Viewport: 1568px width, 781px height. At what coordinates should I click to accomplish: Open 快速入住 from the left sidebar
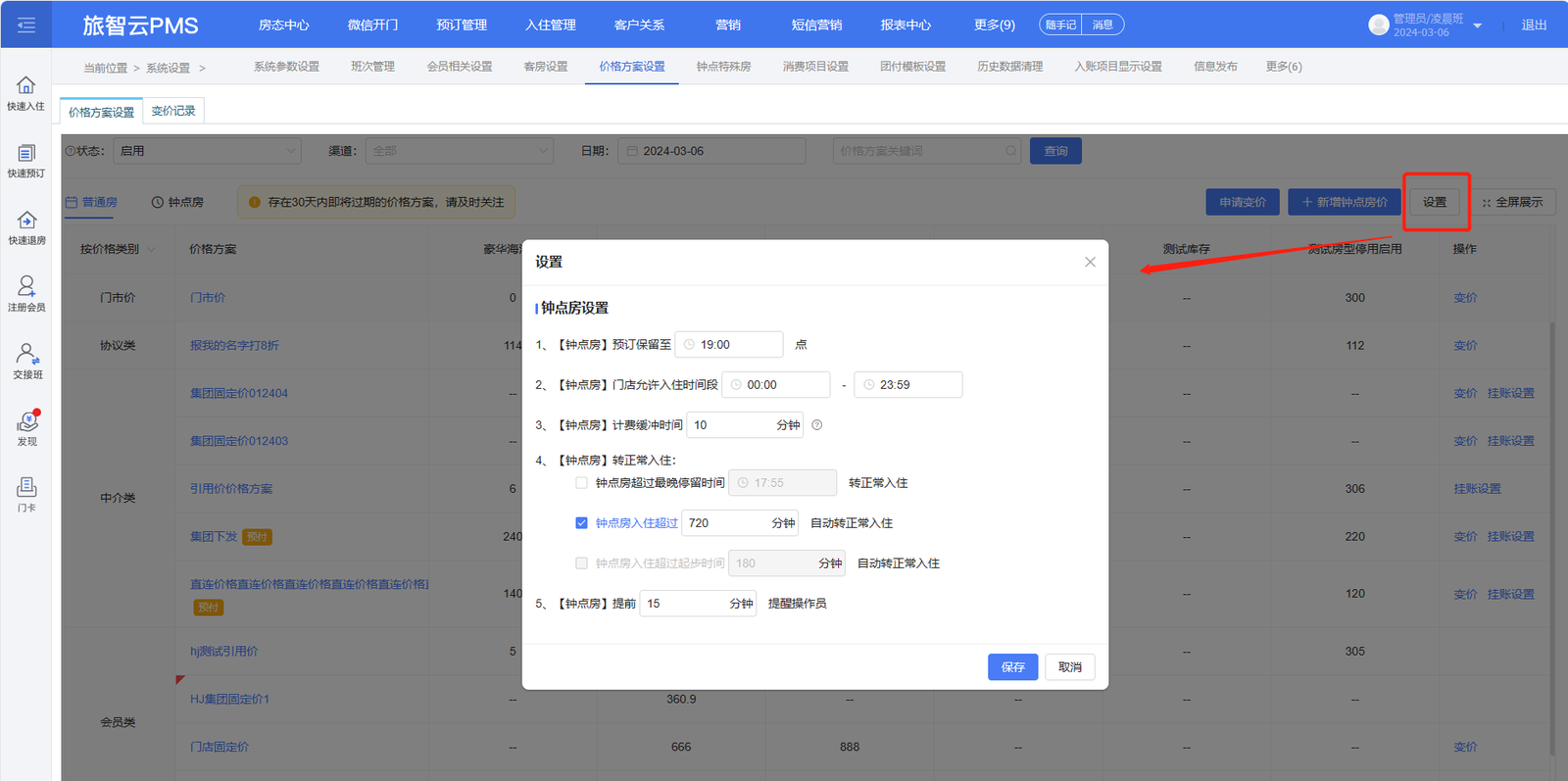click(x=26, y=94)
